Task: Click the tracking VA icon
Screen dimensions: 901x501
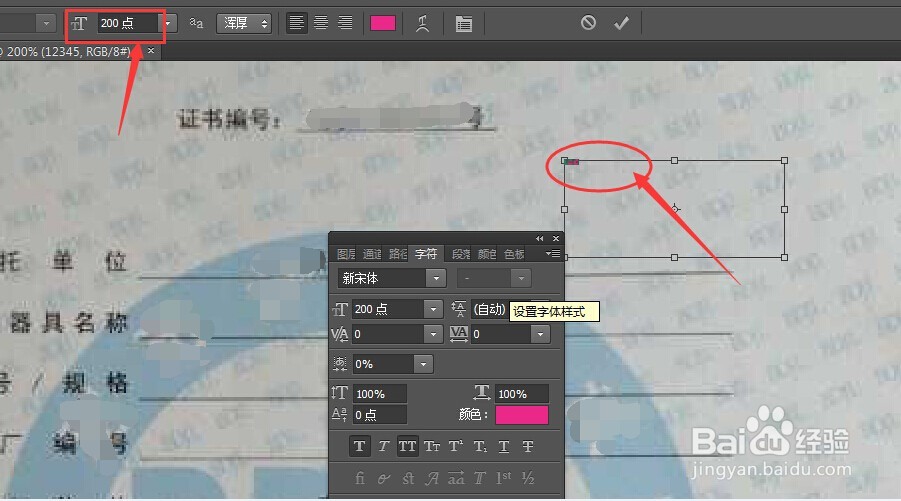Action: point(459,334)
